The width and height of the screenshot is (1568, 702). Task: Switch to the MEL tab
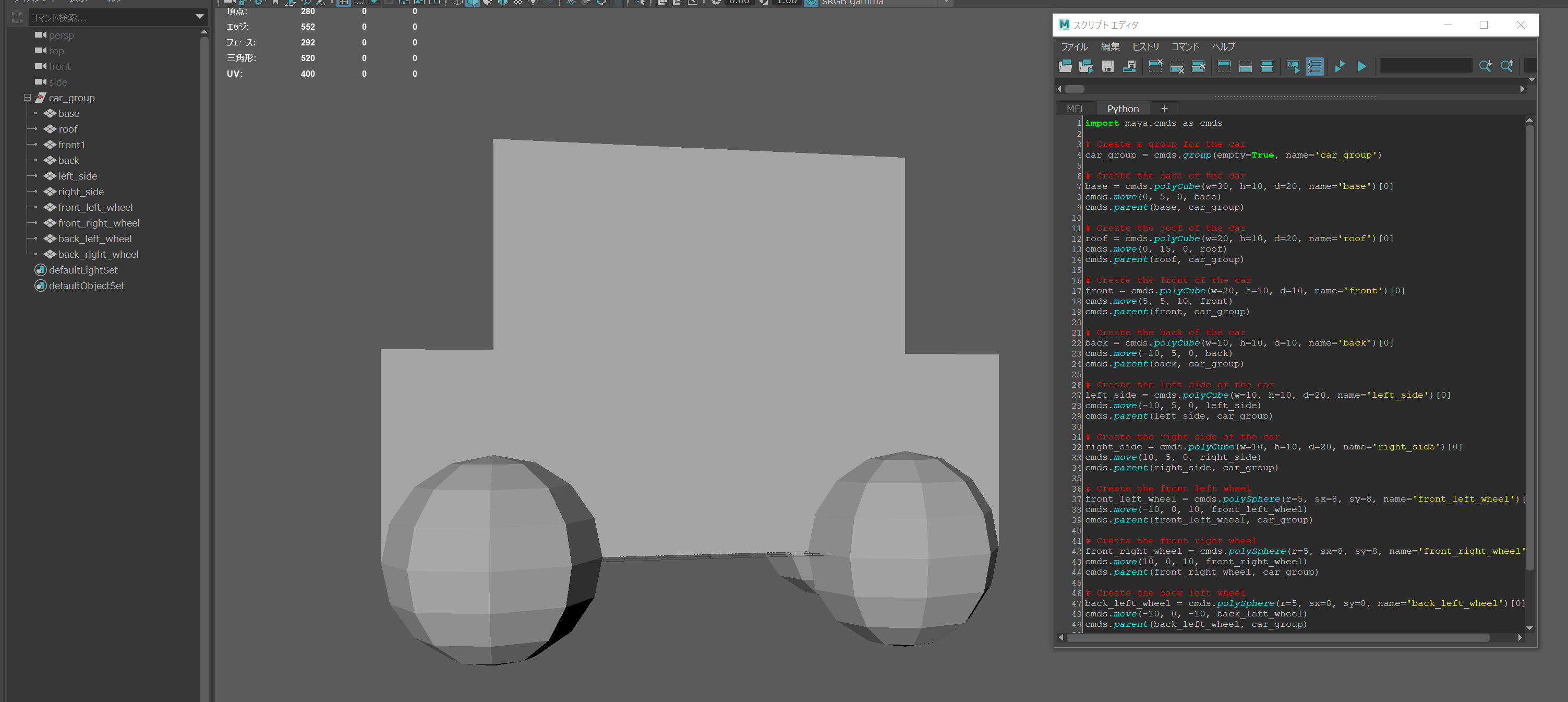click(x=1076, y=109)
